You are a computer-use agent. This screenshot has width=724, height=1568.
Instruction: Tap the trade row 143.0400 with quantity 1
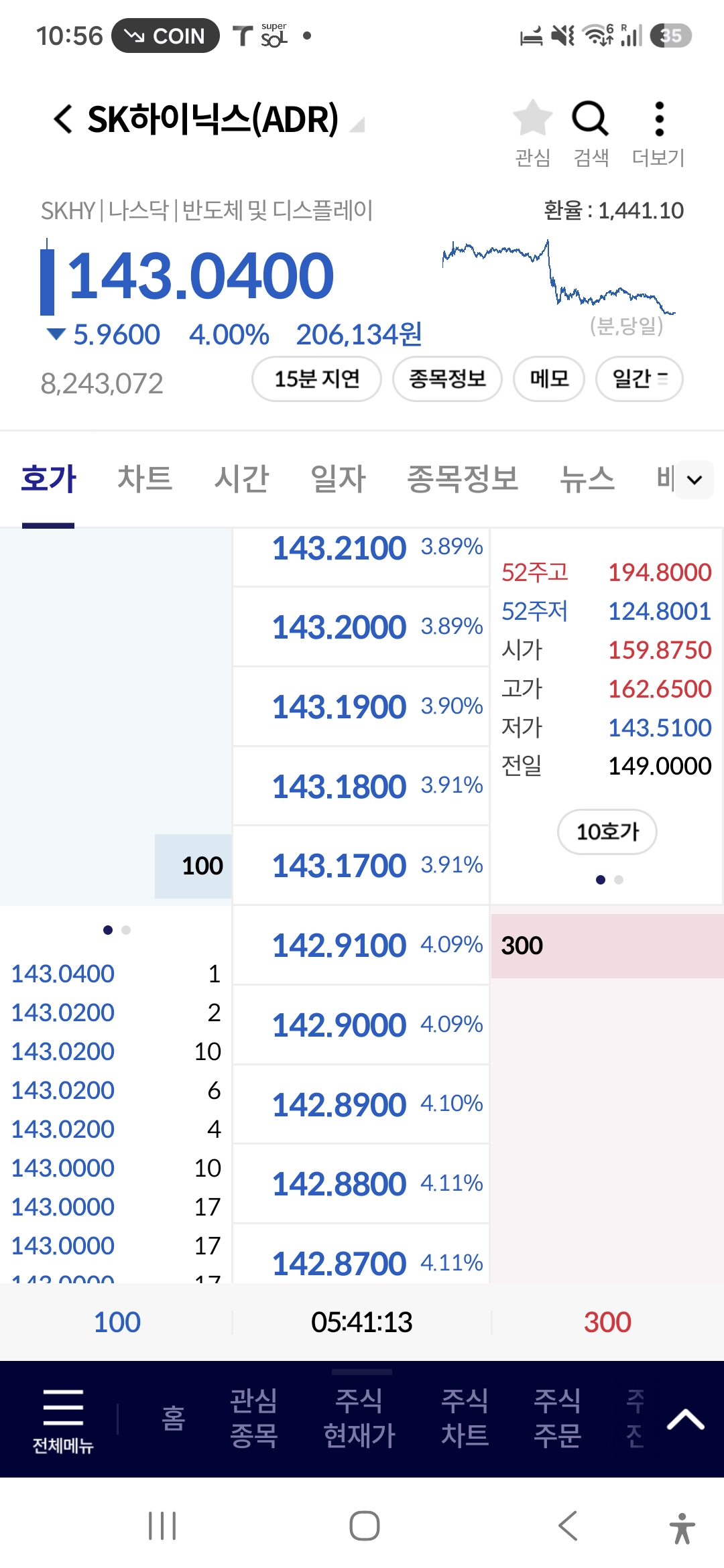point(116,974)
